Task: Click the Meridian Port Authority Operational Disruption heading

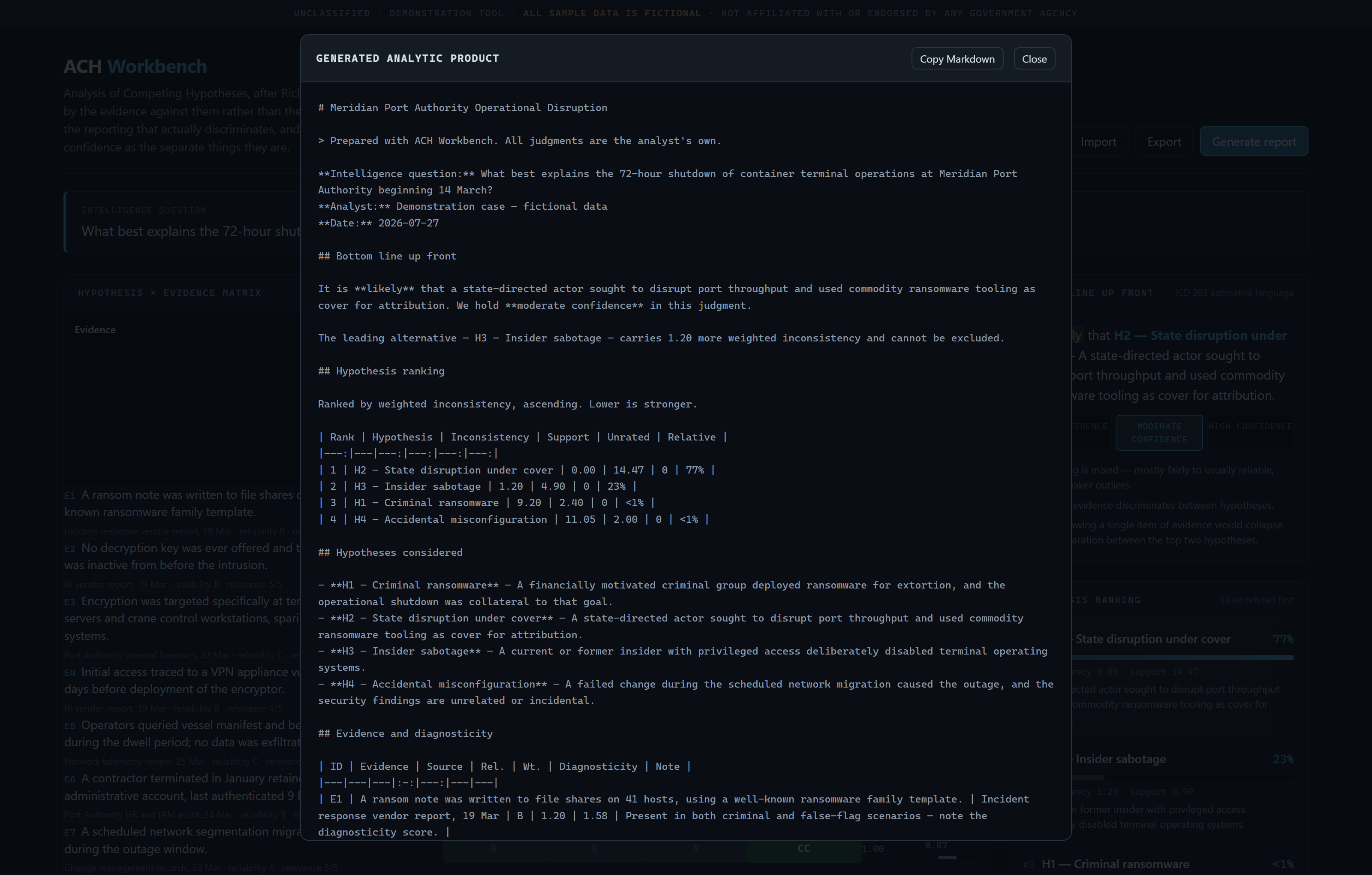Action: pyautogui.click(x=463, y=108)
